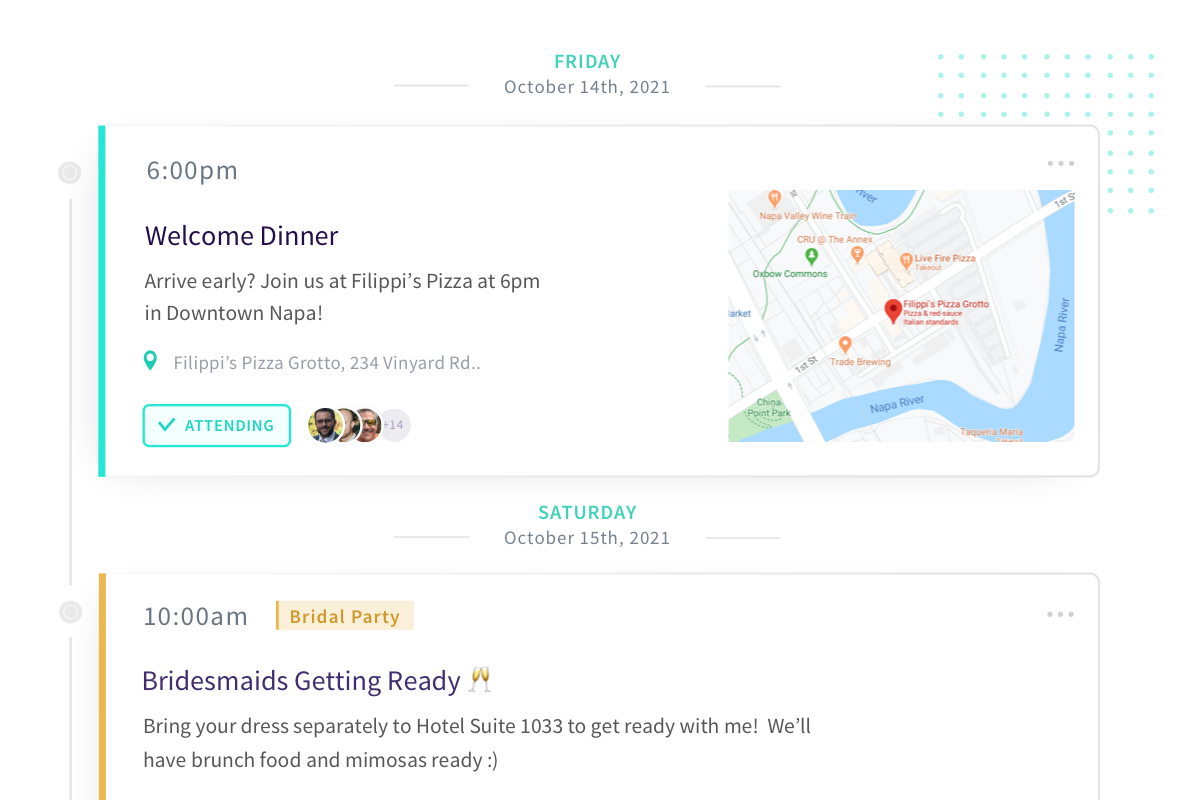Click the green Oxbow Commons park pin
This screenshot has height=800, width=1200.
pyautogui.click(x=811, y=257)
